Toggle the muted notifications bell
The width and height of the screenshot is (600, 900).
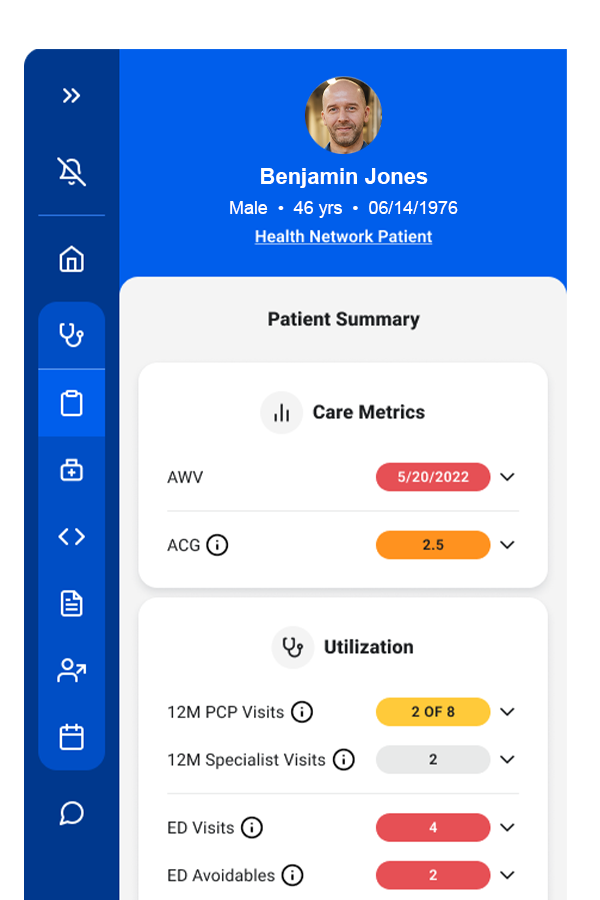coord(71,171)
